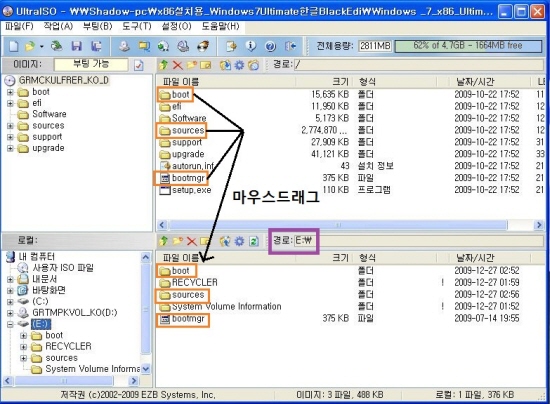Image resolution: width=550 pixels, height=404 pixels.
Task: Expand the boot folder in image tree
Action: coord(10,92)
